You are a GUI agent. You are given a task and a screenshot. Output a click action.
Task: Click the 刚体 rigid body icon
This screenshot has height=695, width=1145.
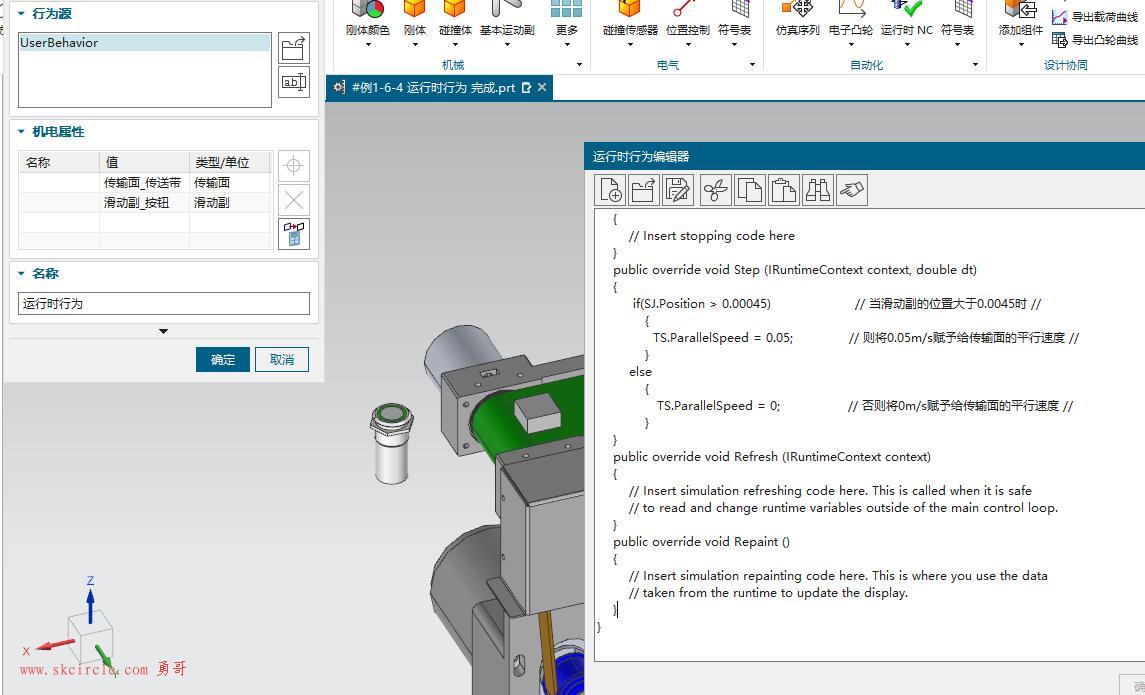pyautogui.click(x=415, y=9)
